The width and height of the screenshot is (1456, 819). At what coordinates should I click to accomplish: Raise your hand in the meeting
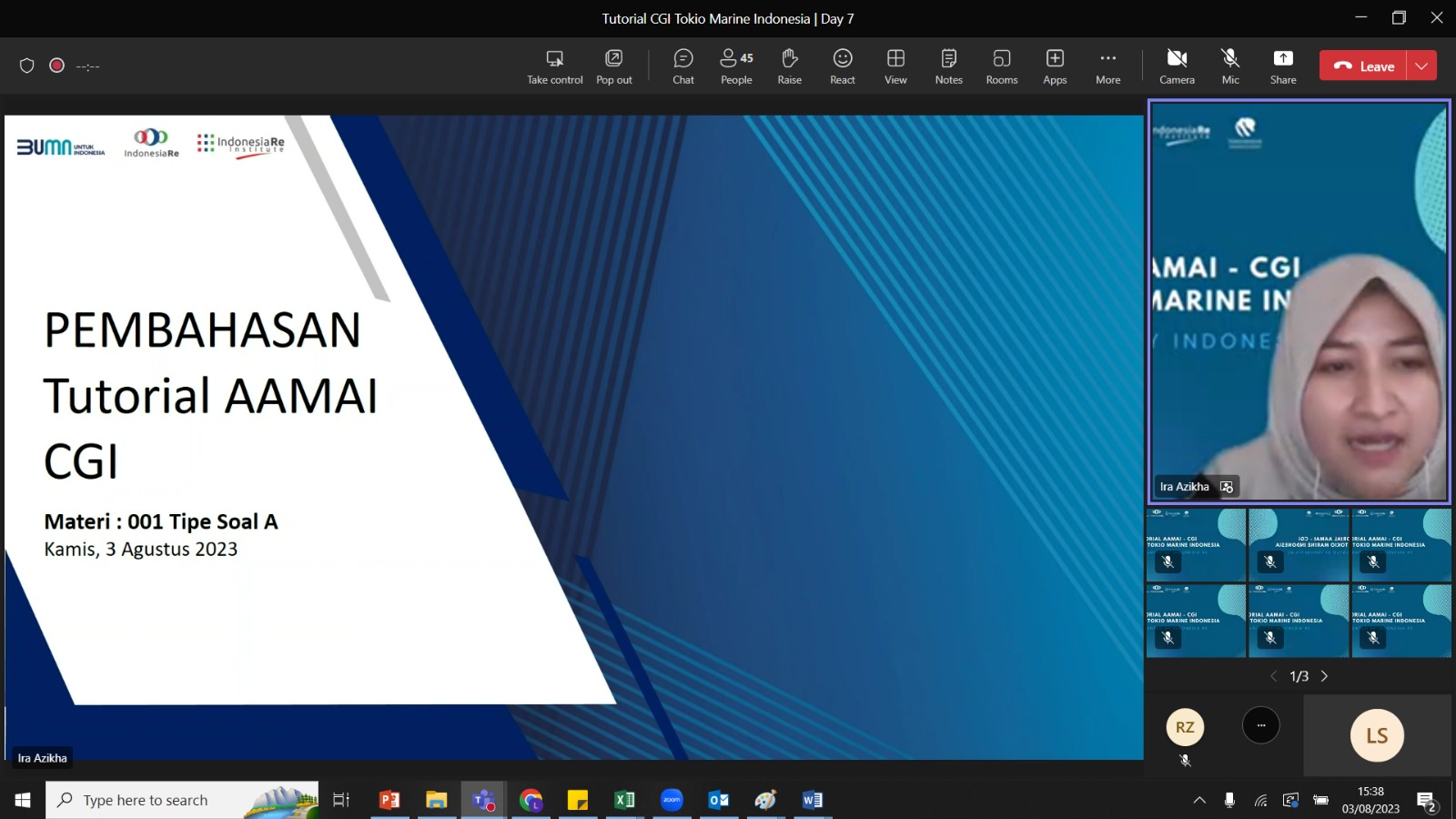pos(789,66)
